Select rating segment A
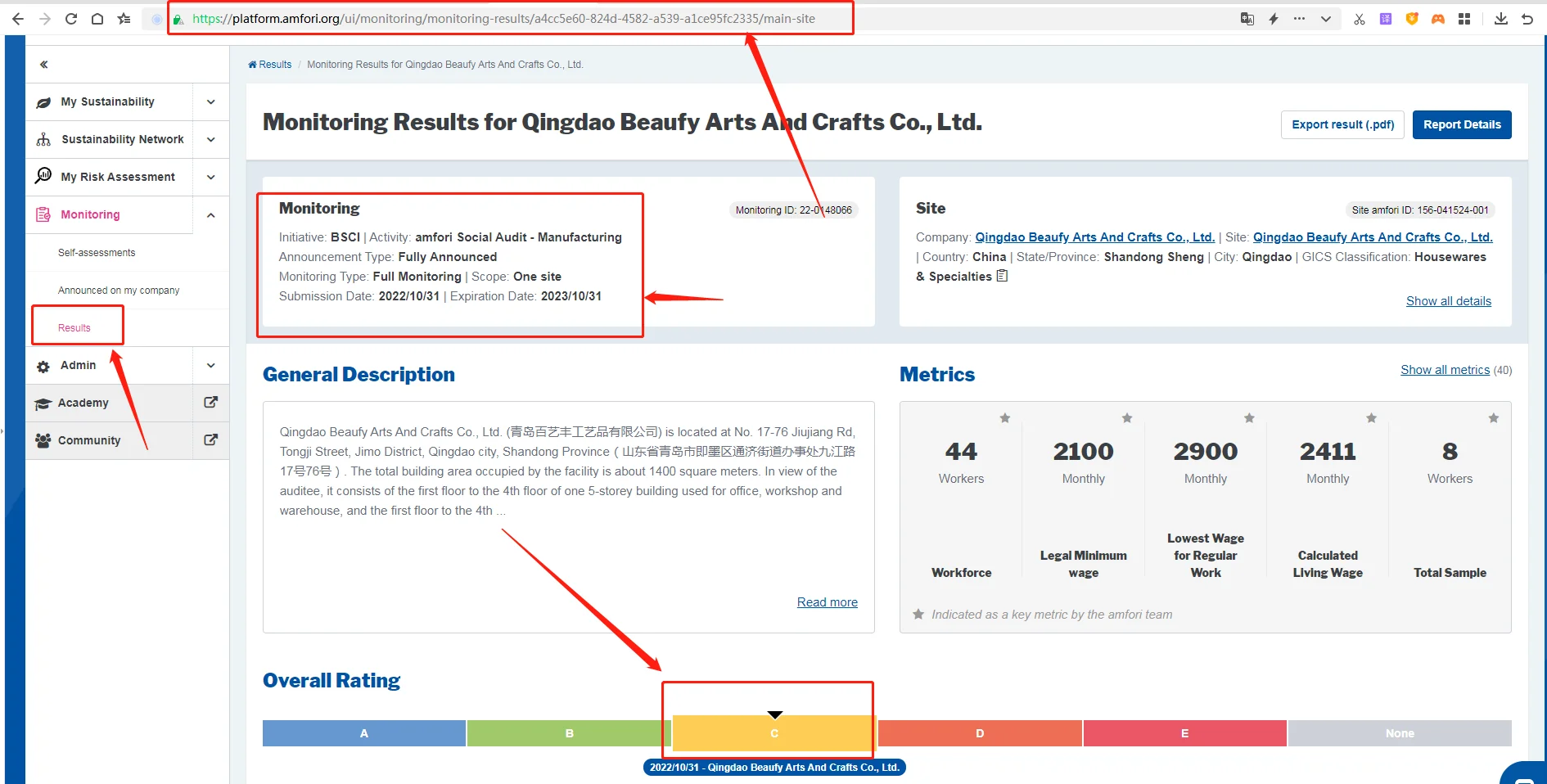Viewport: 1547px width, 784px height. point(364,733)
